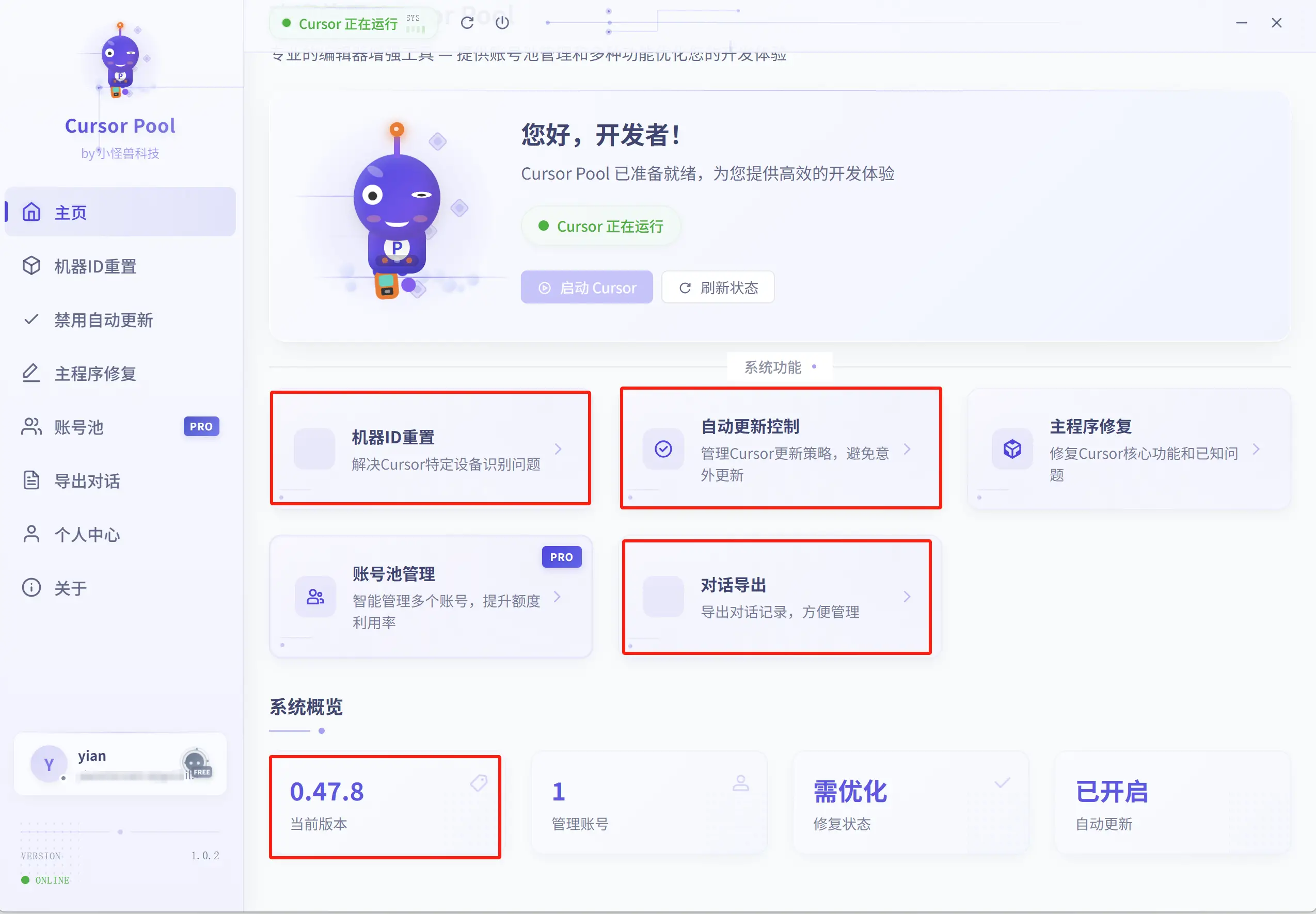This screenshot has height=914, width=1316.
Task: Click the 启动 Cursor button
Action: point(586,287)
